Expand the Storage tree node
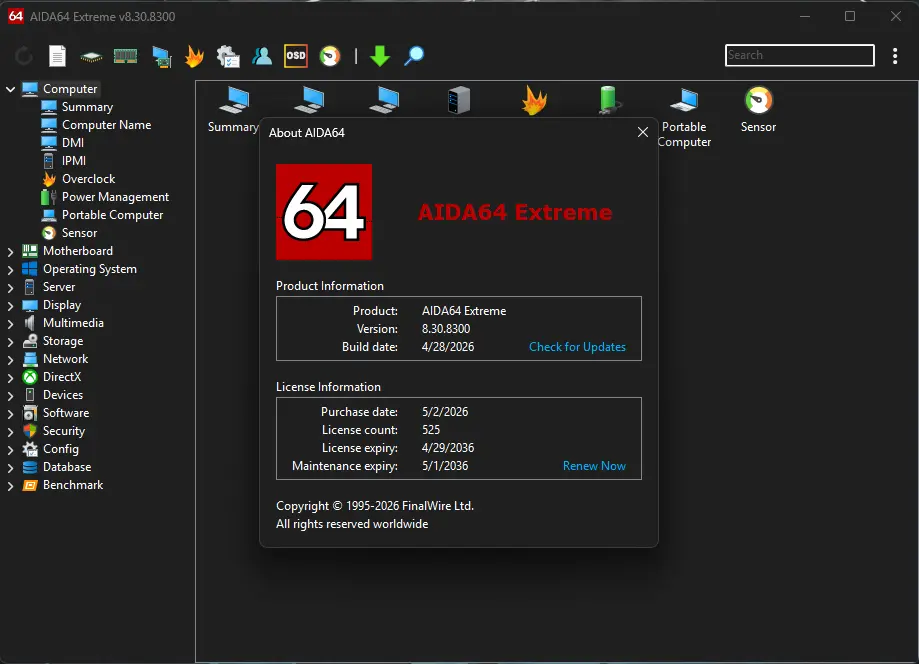919x664 pixels. (x=10, y=342)
